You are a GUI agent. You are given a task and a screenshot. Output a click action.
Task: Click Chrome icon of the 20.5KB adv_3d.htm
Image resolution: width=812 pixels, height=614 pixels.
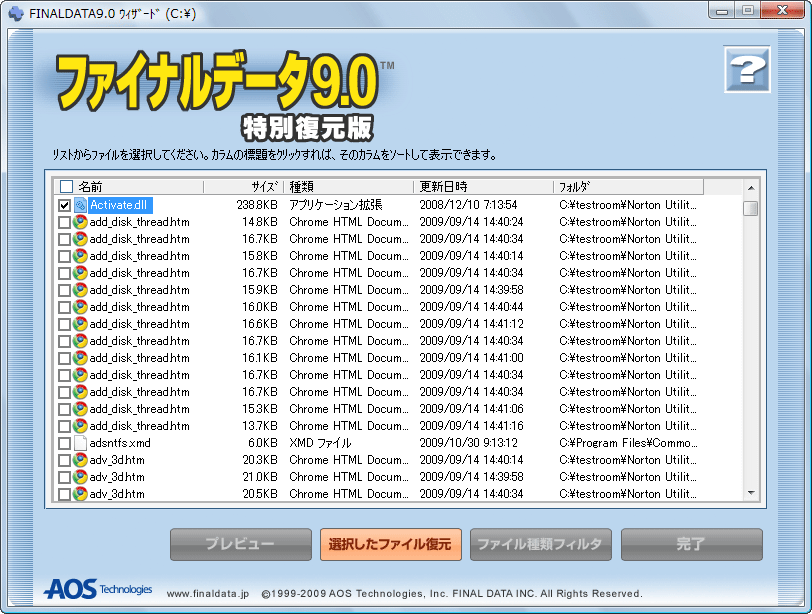click(80, 494)
